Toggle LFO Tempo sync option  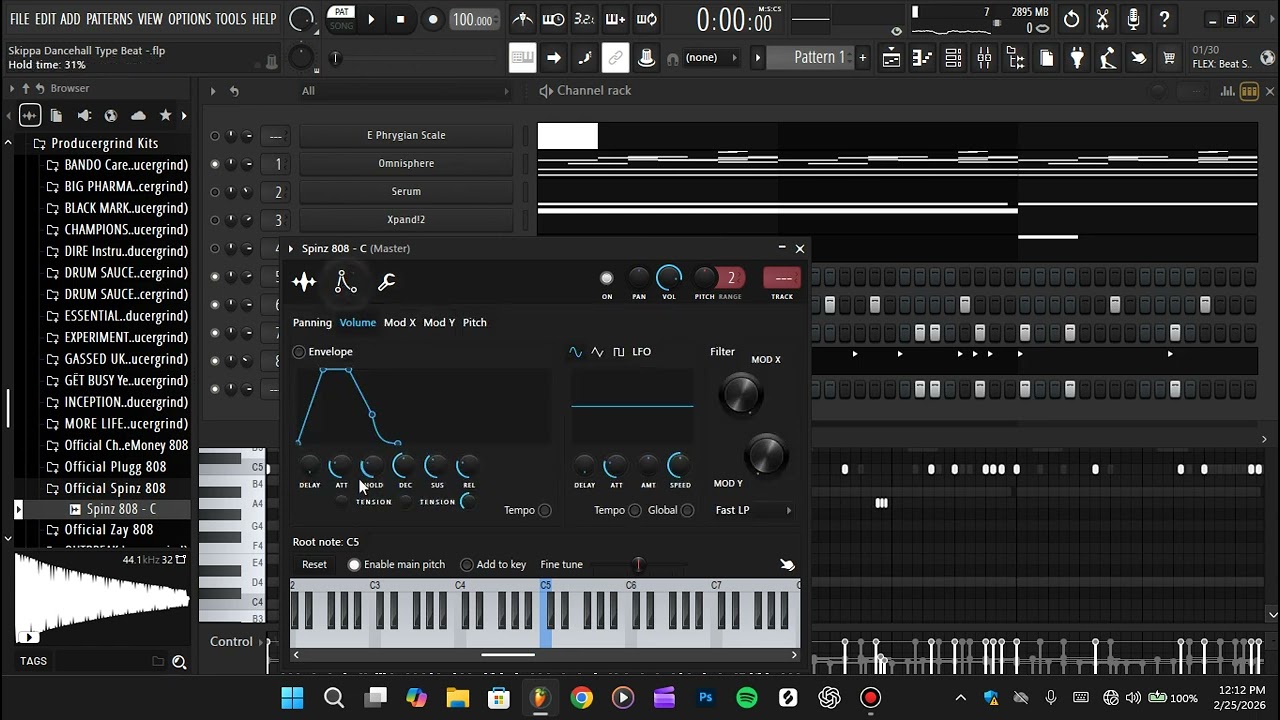(x=635, y=510)
